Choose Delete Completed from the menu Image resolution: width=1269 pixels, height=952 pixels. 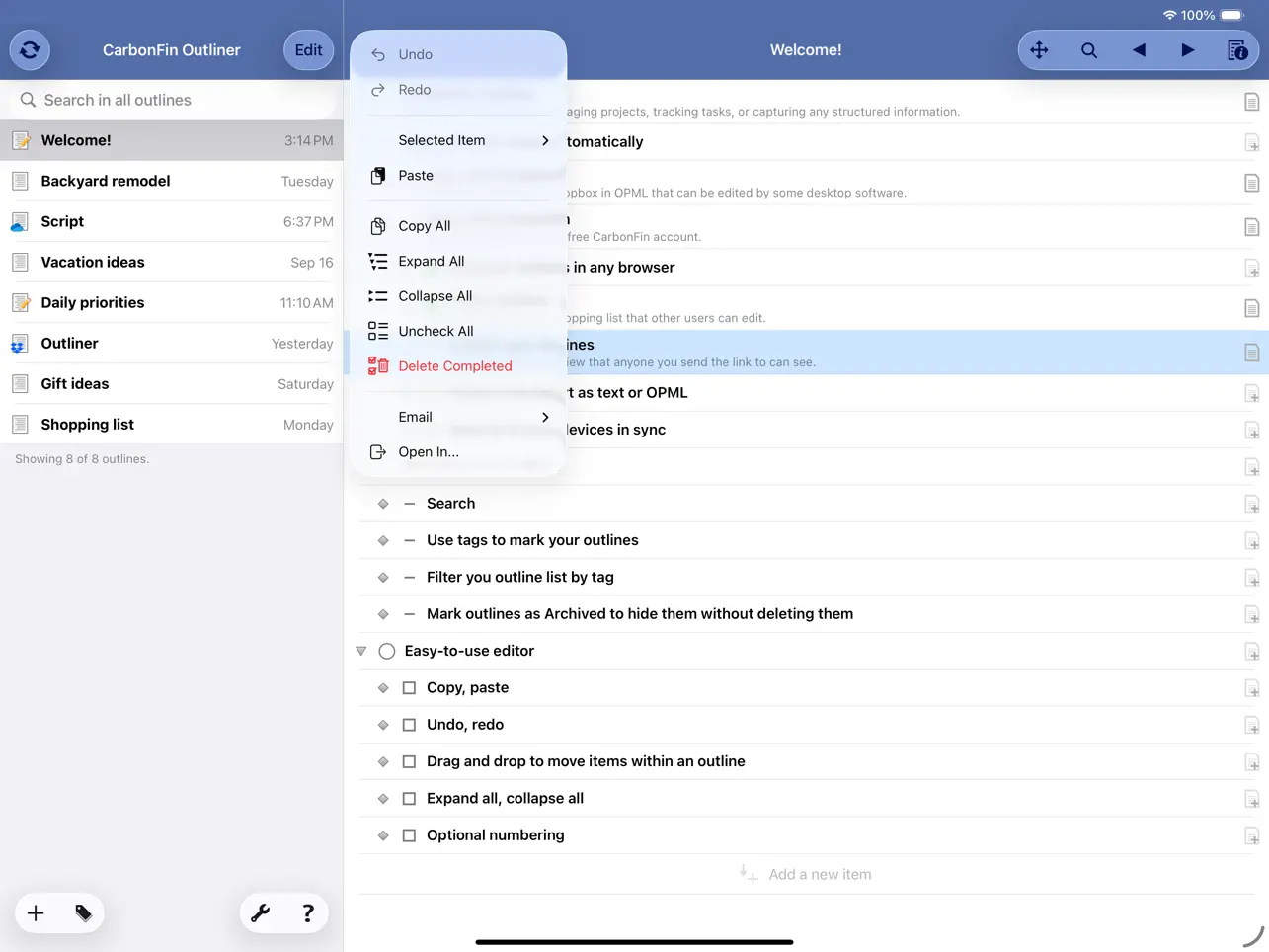454,365
